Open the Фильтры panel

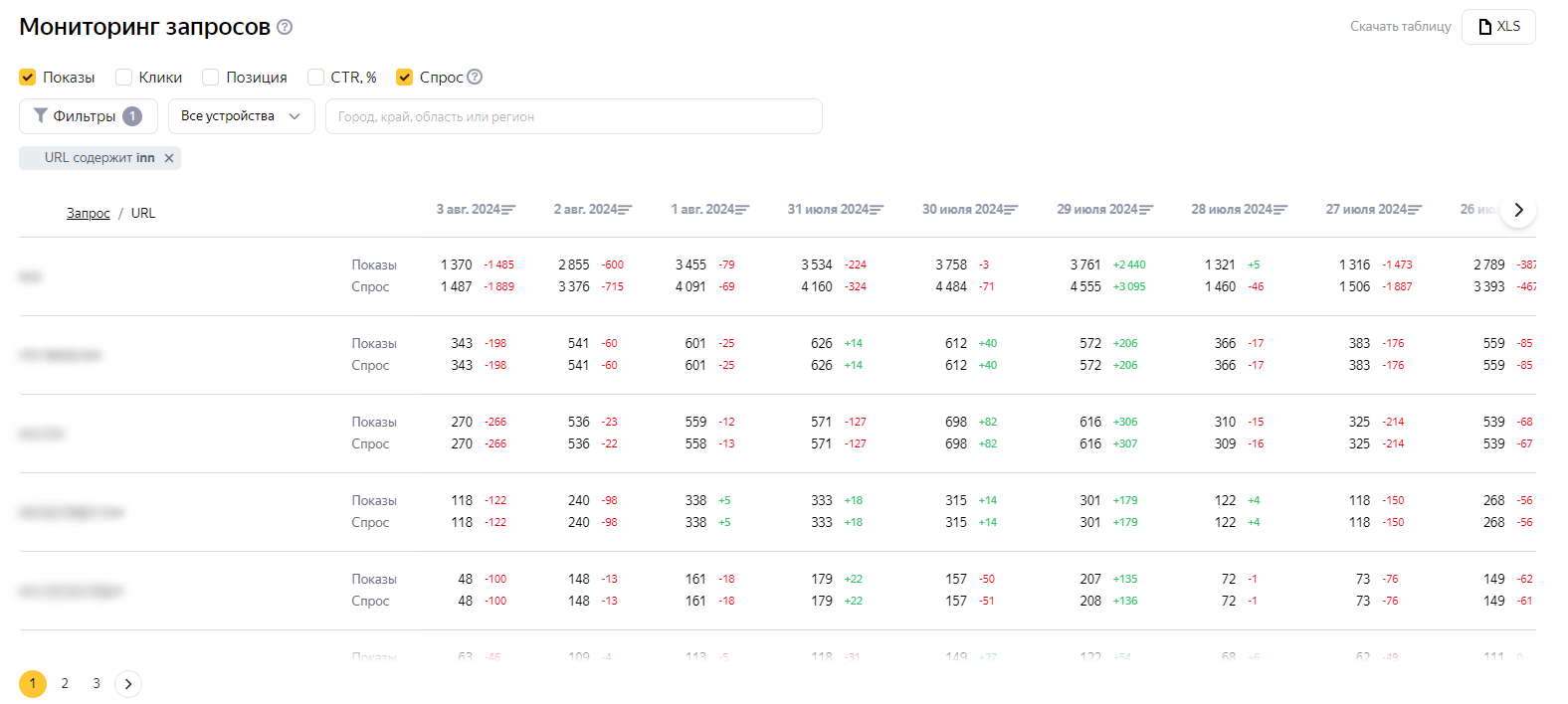pos(88,116)
